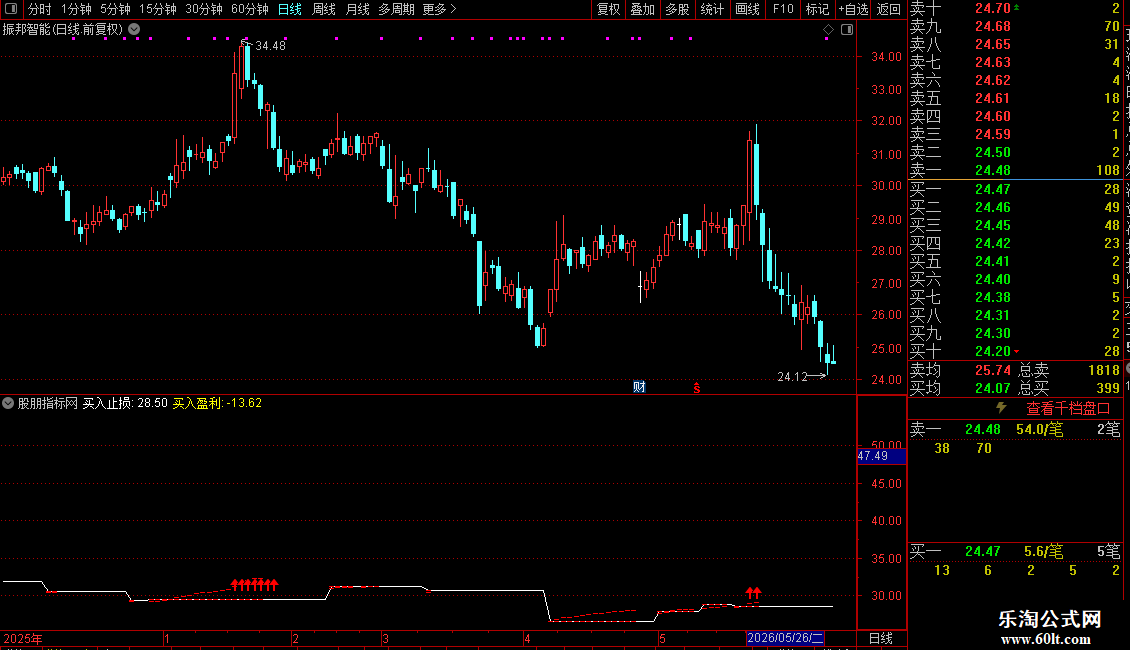The width and height of the screenshot is (1130, 650).
Task: Click the 2025年 timeline label
Action: pos(23,638)
